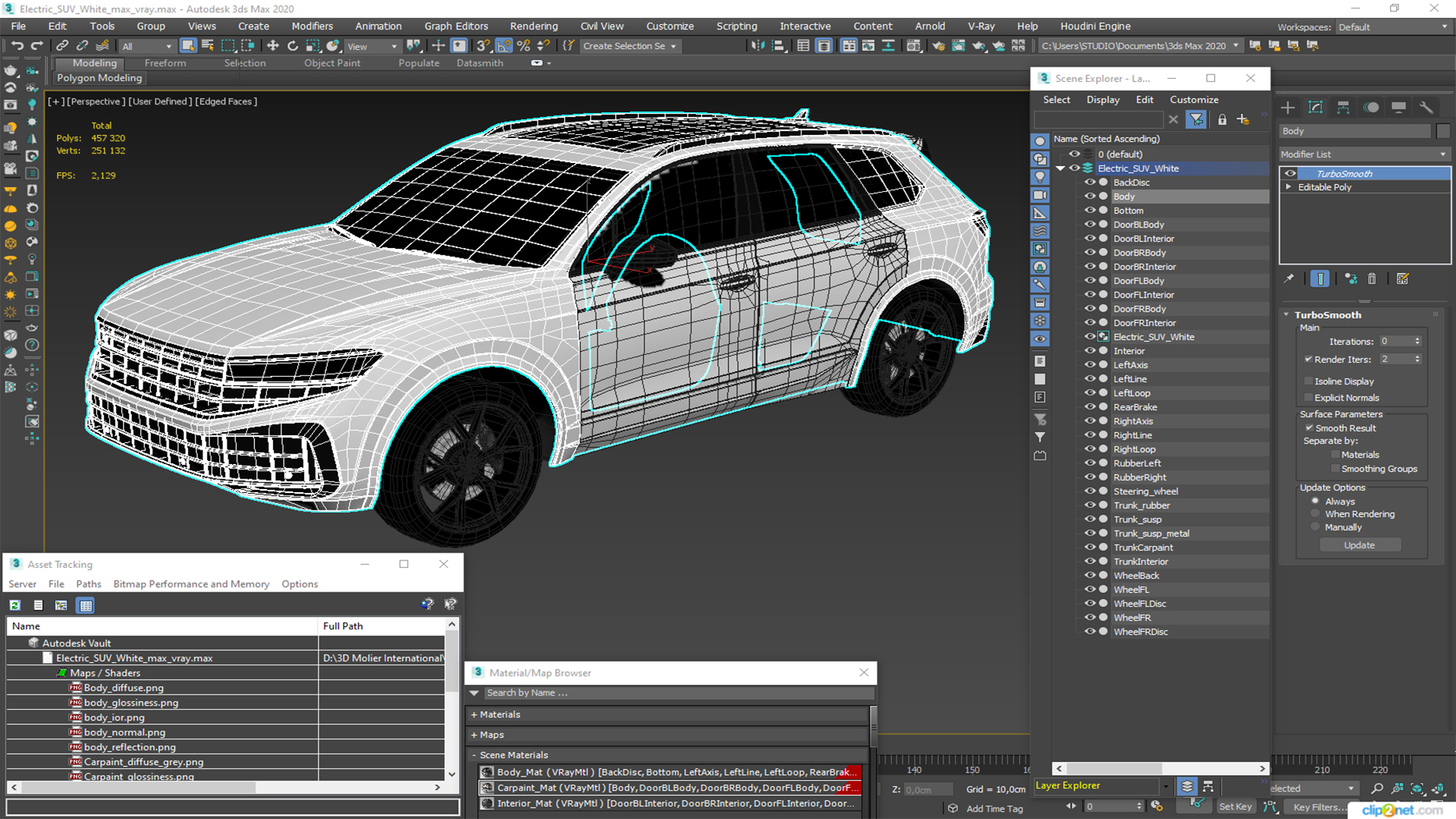
Task: Open Render Setup from toolbar
Action: pos(939,45)
